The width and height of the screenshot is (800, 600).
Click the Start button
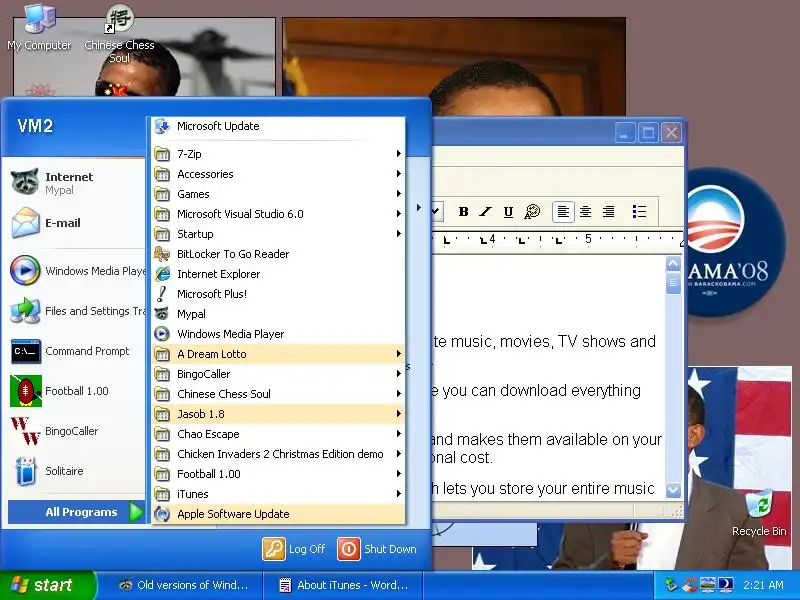[x=47, y=585]
